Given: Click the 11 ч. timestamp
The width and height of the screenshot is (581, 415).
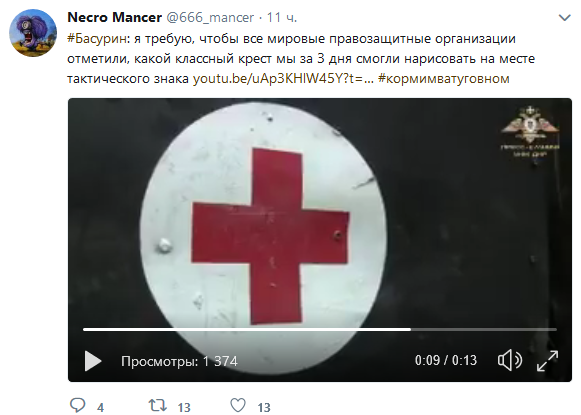Looking at the screenshot, I should coord(282,17).
